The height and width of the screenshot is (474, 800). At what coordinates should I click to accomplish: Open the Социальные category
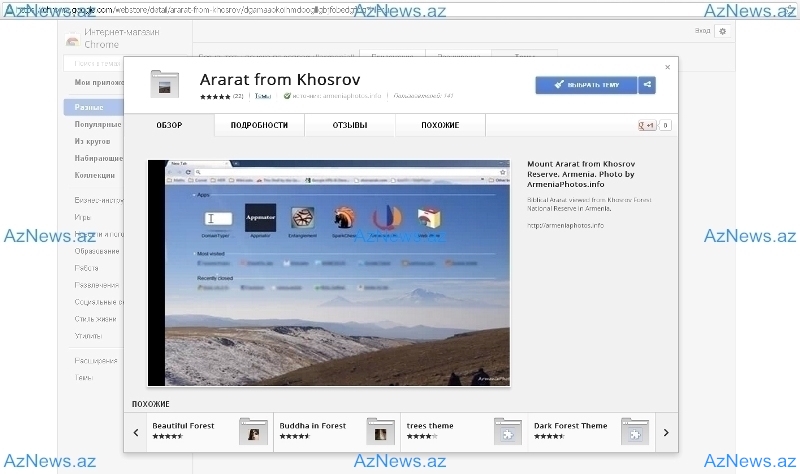click(x=99, y=302)
